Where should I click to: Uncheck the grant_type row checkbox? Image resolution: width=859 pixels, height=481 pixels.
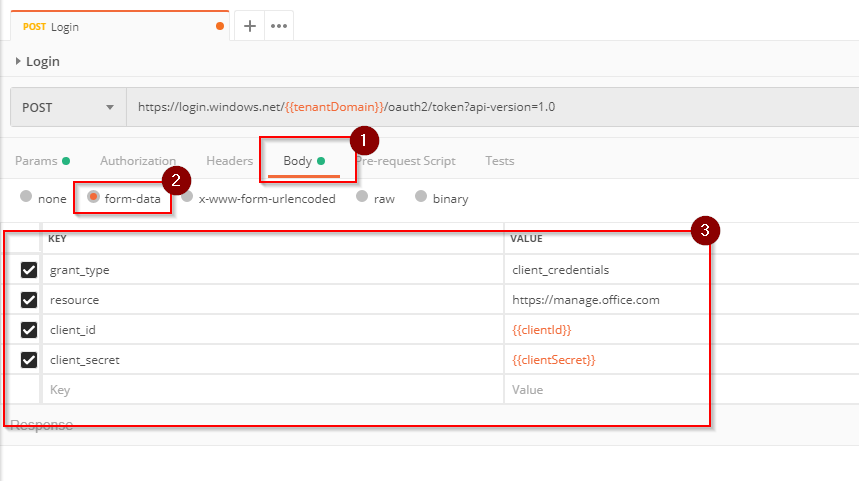click(x=29, y=270)
